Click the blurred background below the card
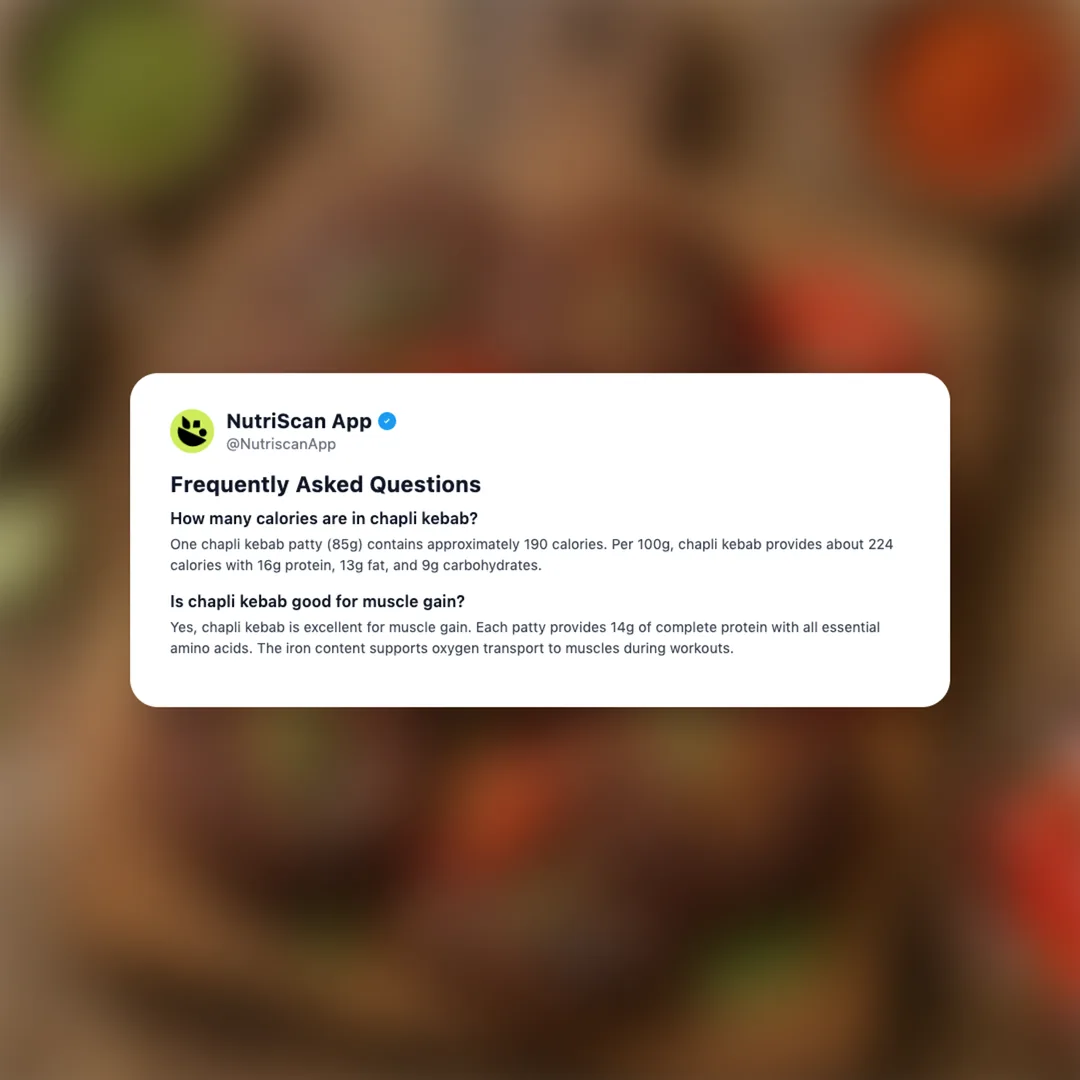 540,893
